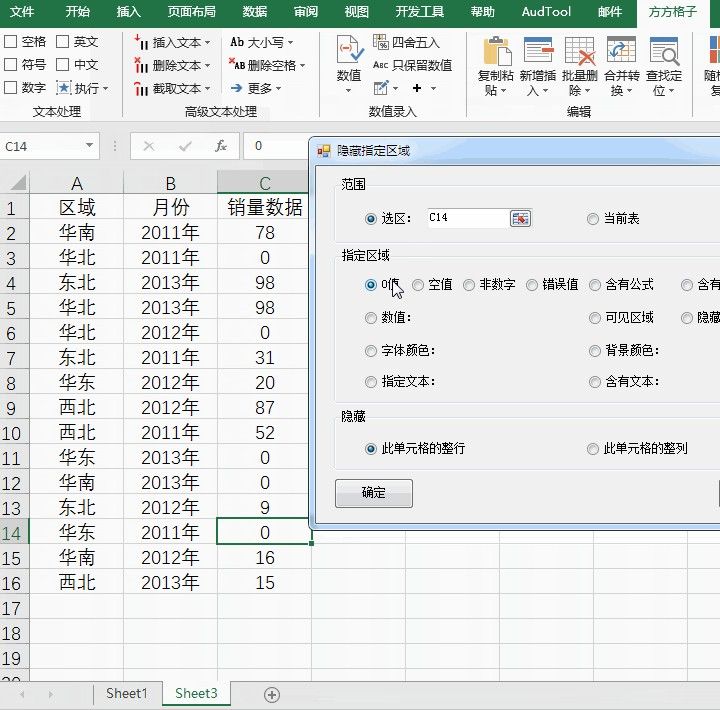Switch to the 开发工具 ribbon tab
This screenshot has width=720, height=710.
420,11
